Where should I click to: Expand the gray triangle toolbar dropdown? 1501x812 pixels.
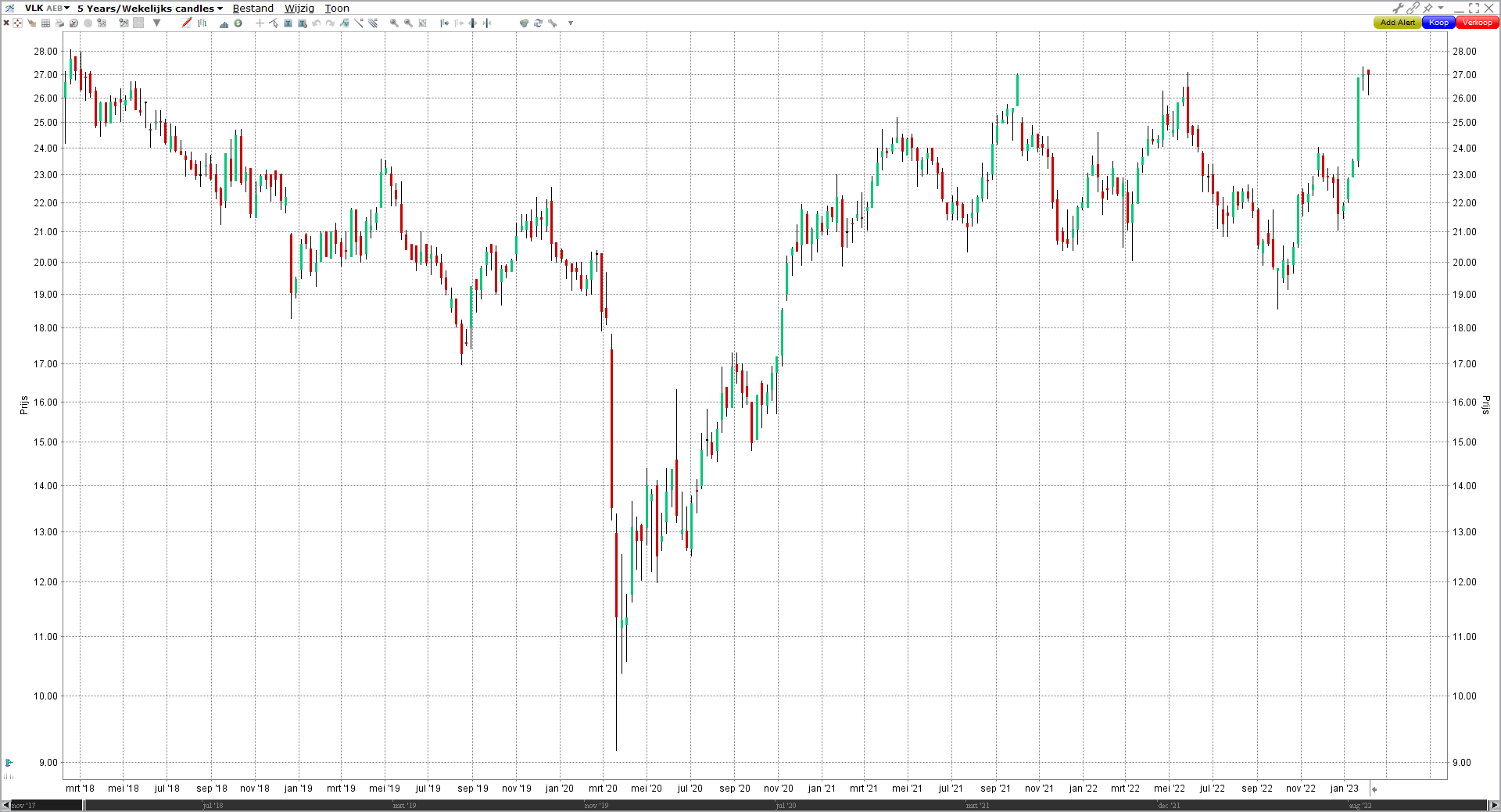point(157,23)
